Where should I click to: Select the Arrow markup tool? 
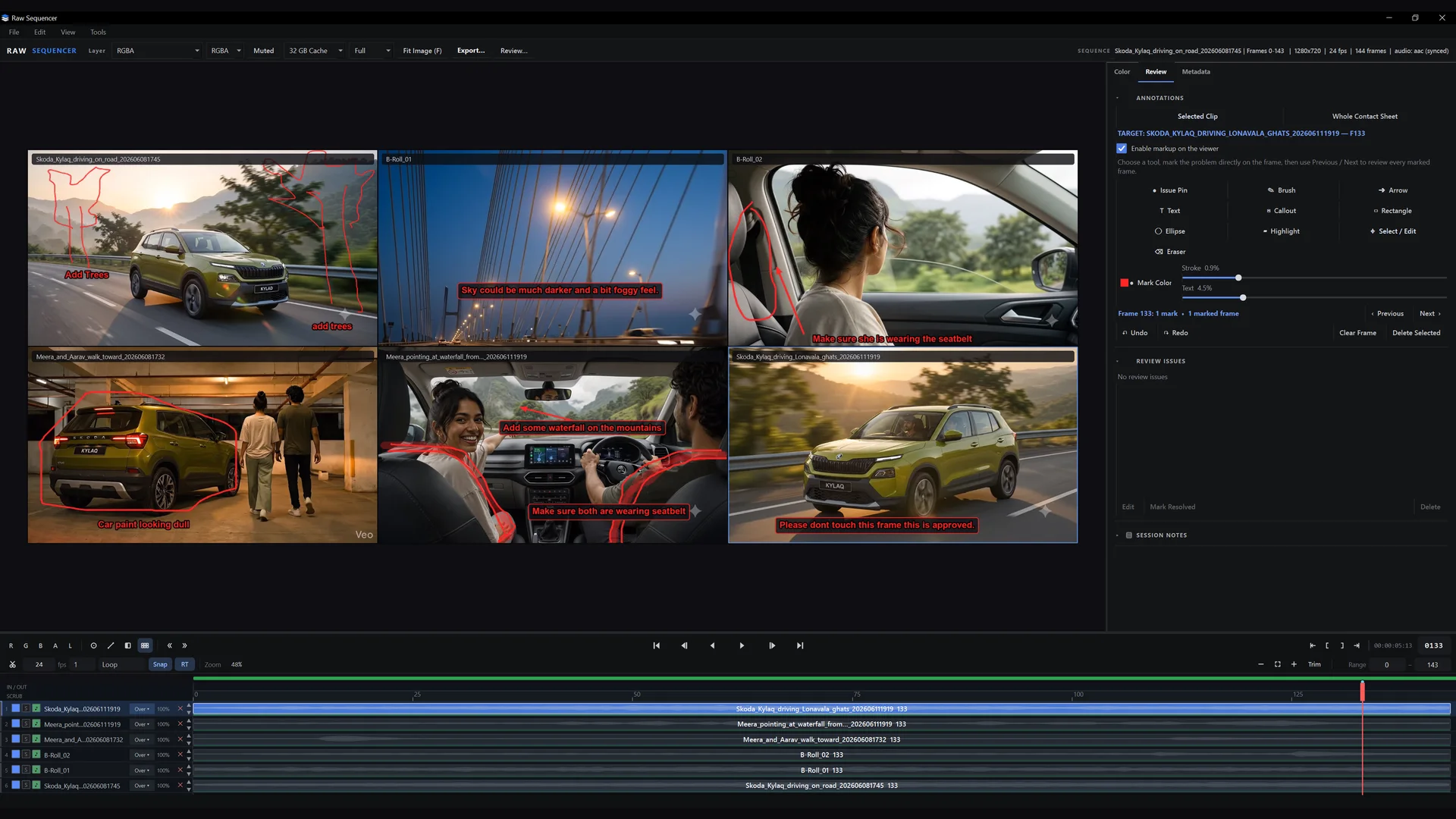pyautogui.click(x=1393, y=190)
